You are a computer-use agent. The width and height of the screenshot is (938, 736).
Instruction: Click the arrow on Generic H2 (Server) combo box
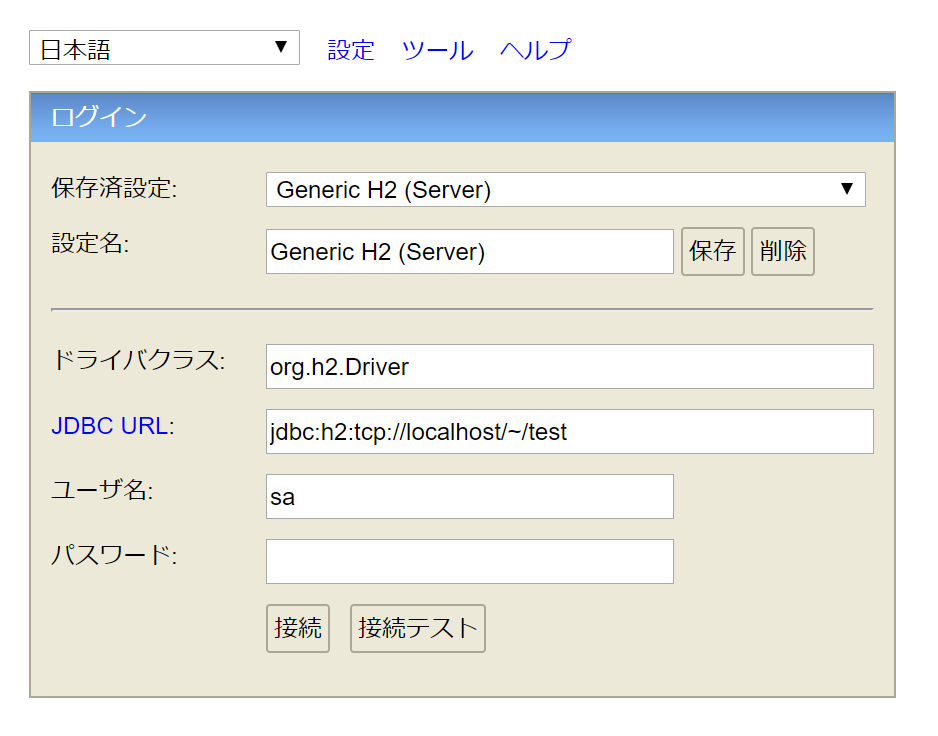[x=846, y=189]
